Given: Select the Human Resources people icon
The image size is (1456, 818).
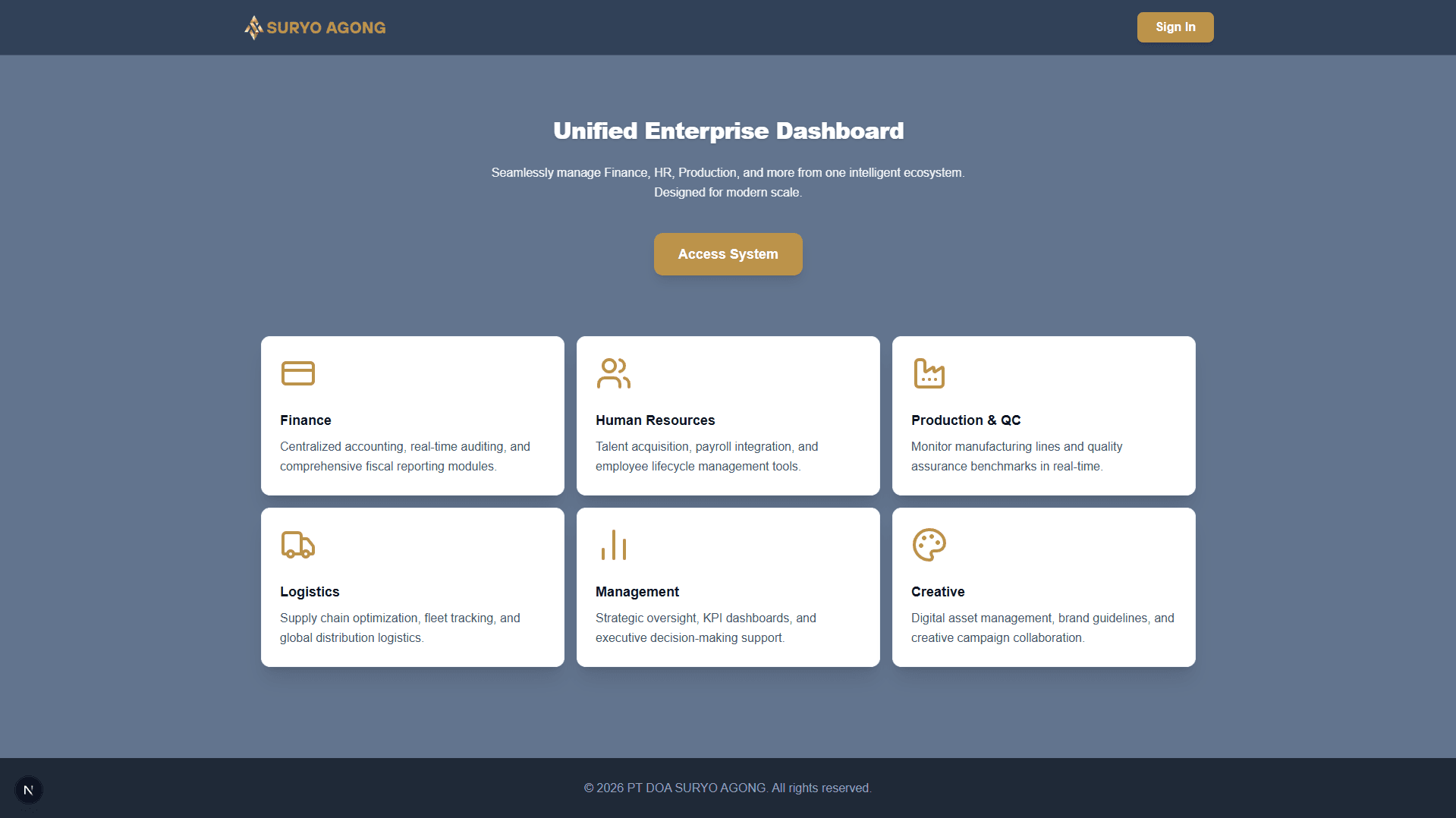Looking at the screenshot, I should (613, 373).
